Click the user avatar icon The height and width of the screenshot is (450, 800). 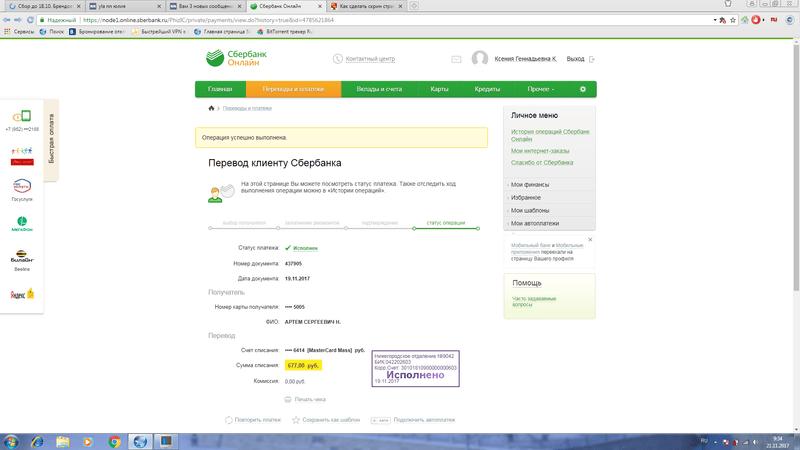coord(480,59)
